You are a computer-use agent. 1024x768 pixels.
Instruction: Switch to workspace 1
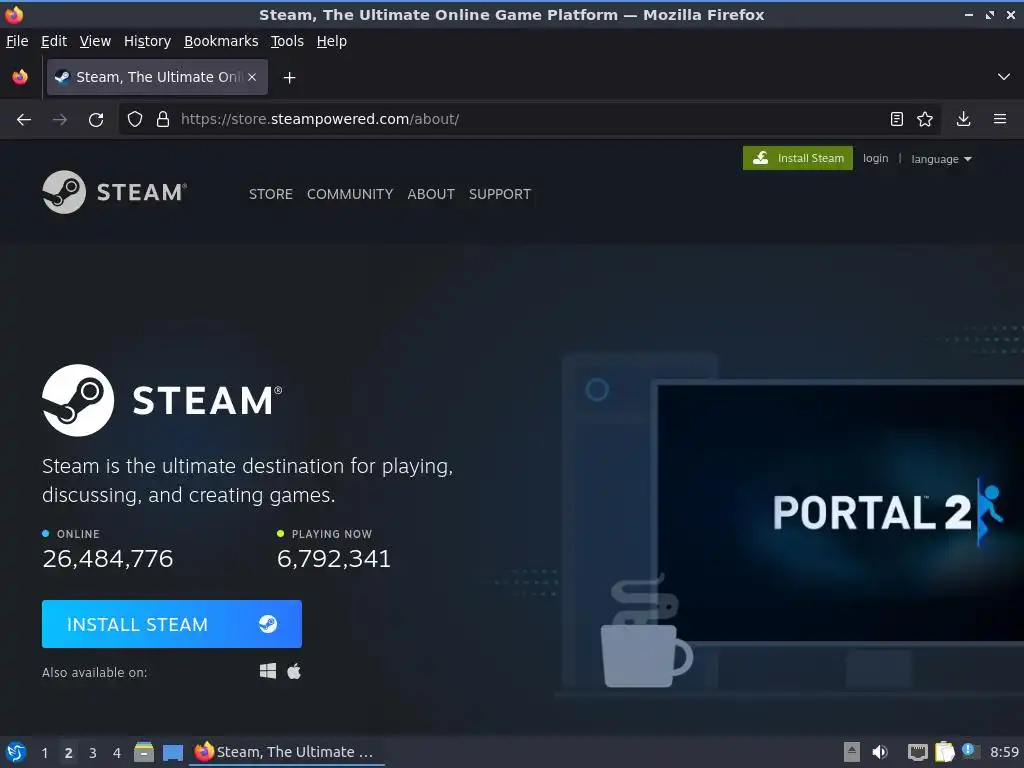point(44,752)
